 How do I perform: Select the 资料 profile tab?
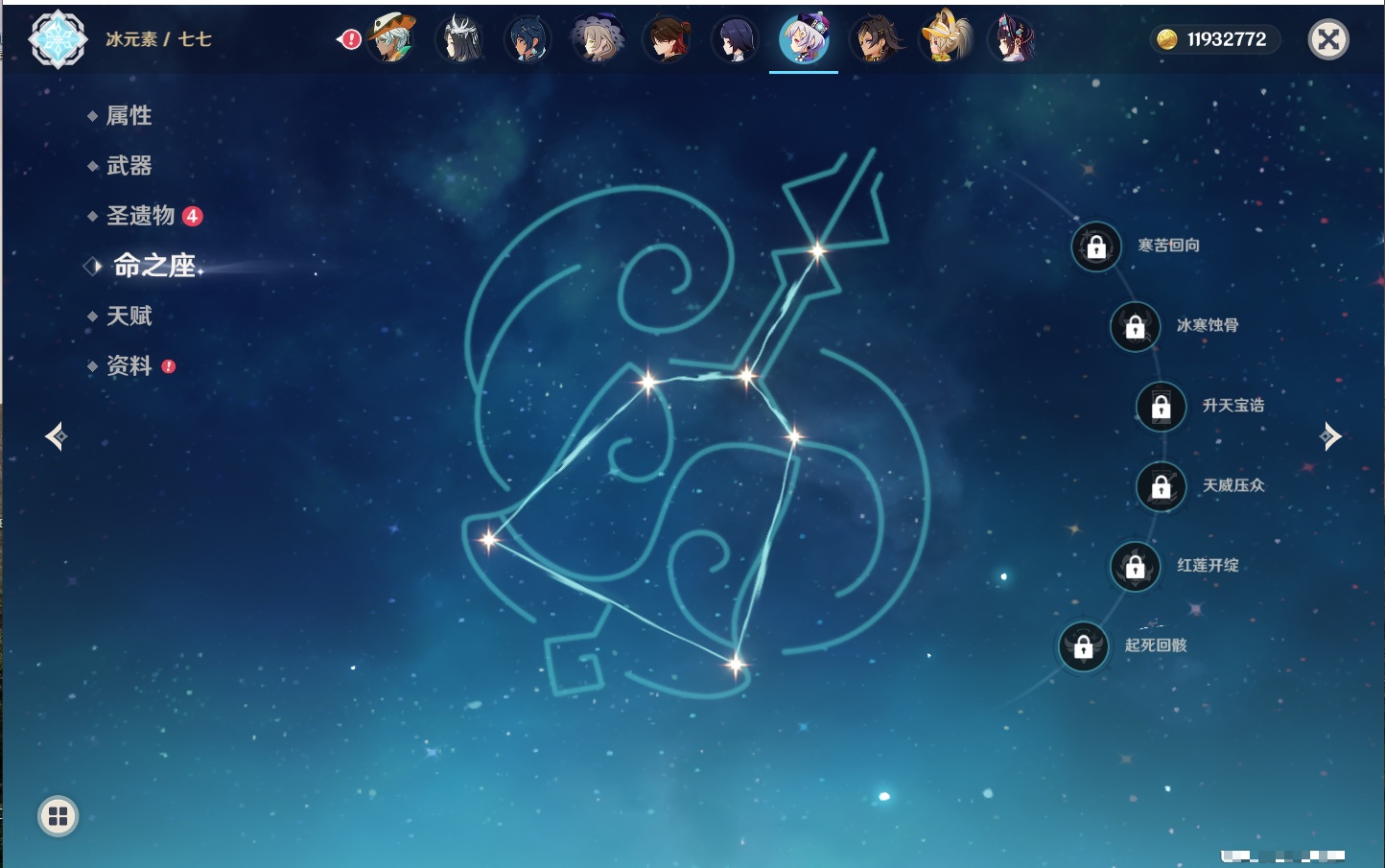tap(129, 365)
